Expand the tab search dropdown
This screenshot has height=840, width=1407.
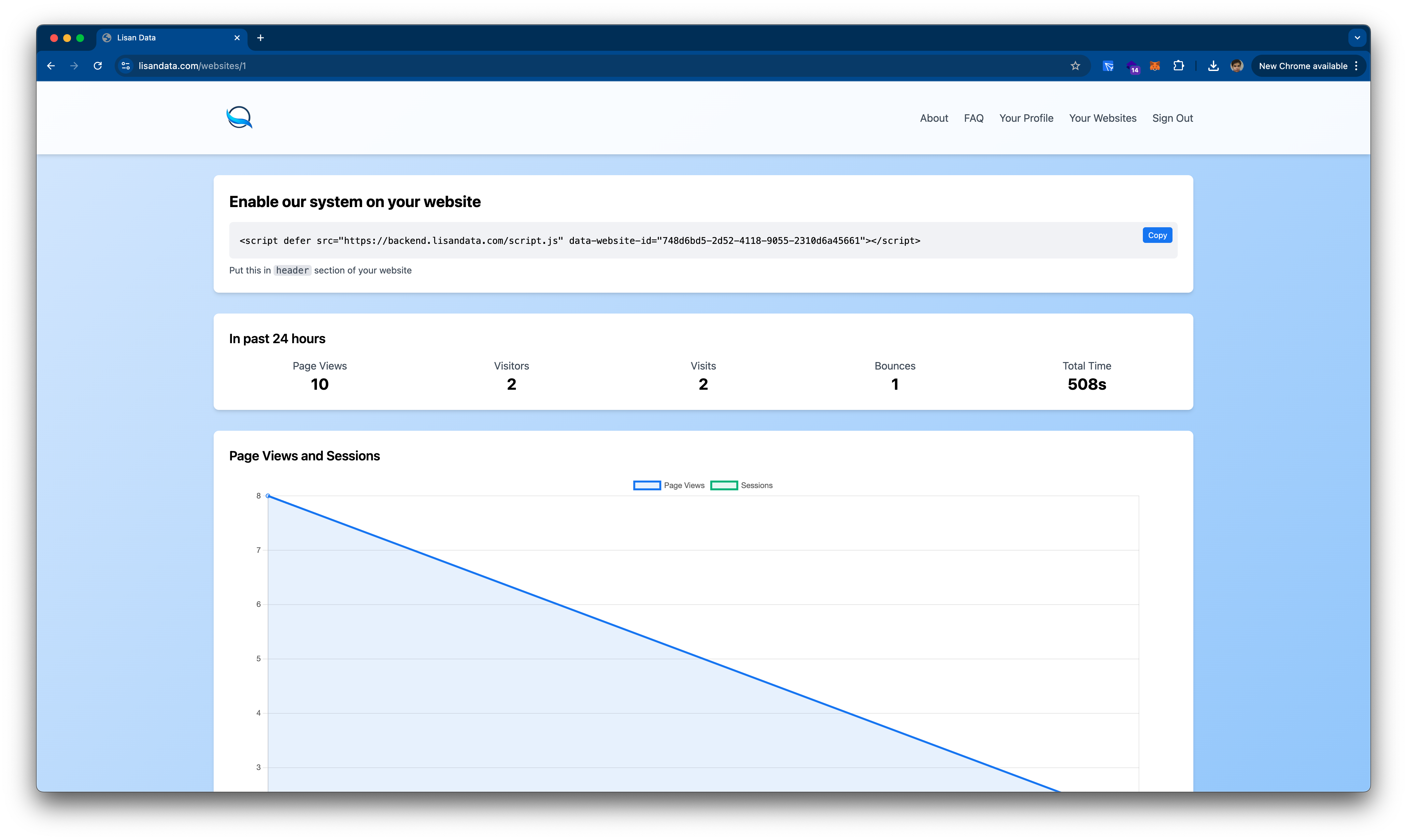(1357, 38)
